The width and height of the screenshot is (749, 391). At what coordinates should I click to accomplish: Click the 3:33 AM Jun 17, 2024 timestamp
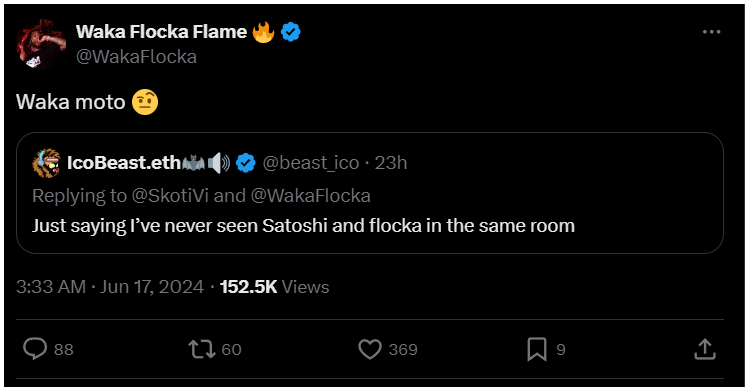pos(110,287)
